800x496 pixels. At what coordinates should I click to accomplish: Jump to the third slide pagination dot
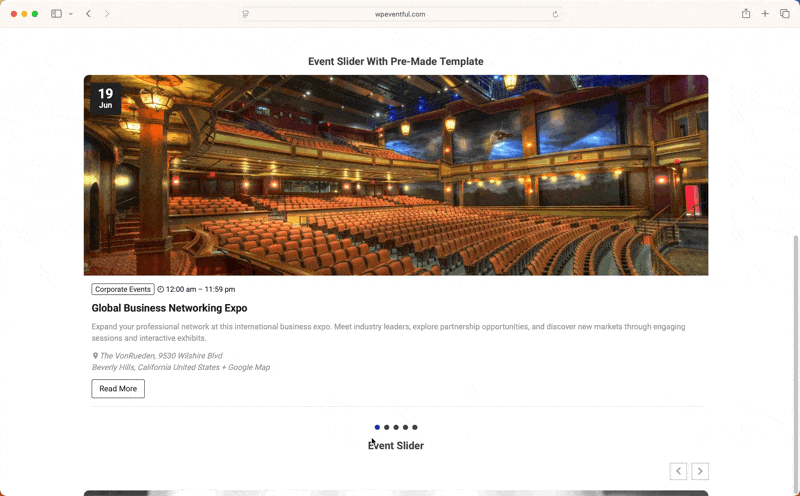click(396, 427)
